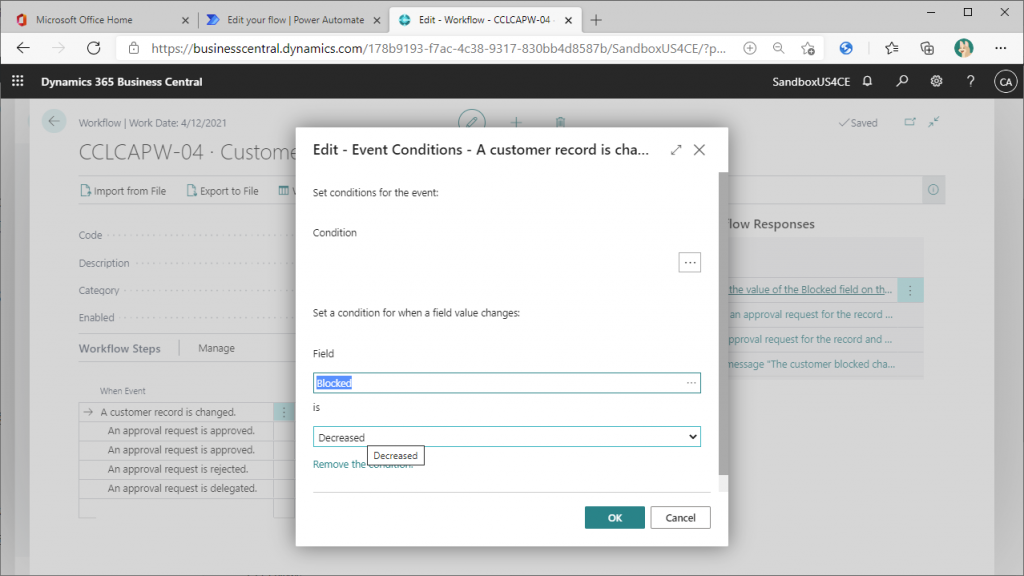Open a new browser tab
The width and height of the screenshot is (1024, 576).
click(x=596, y=20)
